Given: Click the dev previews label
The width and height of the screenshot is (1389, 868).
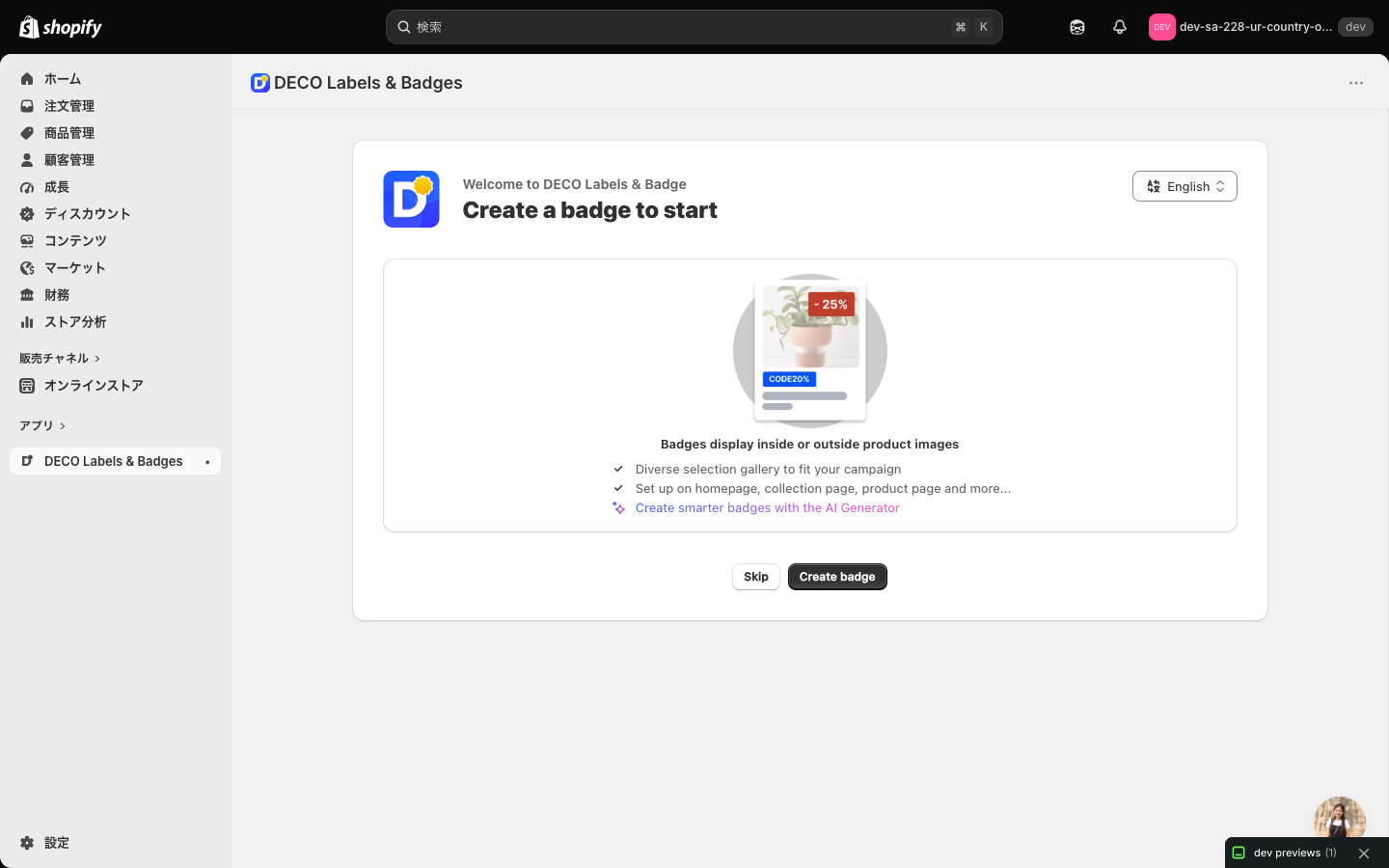Looking at the screenshot, I should point(1287,854).
